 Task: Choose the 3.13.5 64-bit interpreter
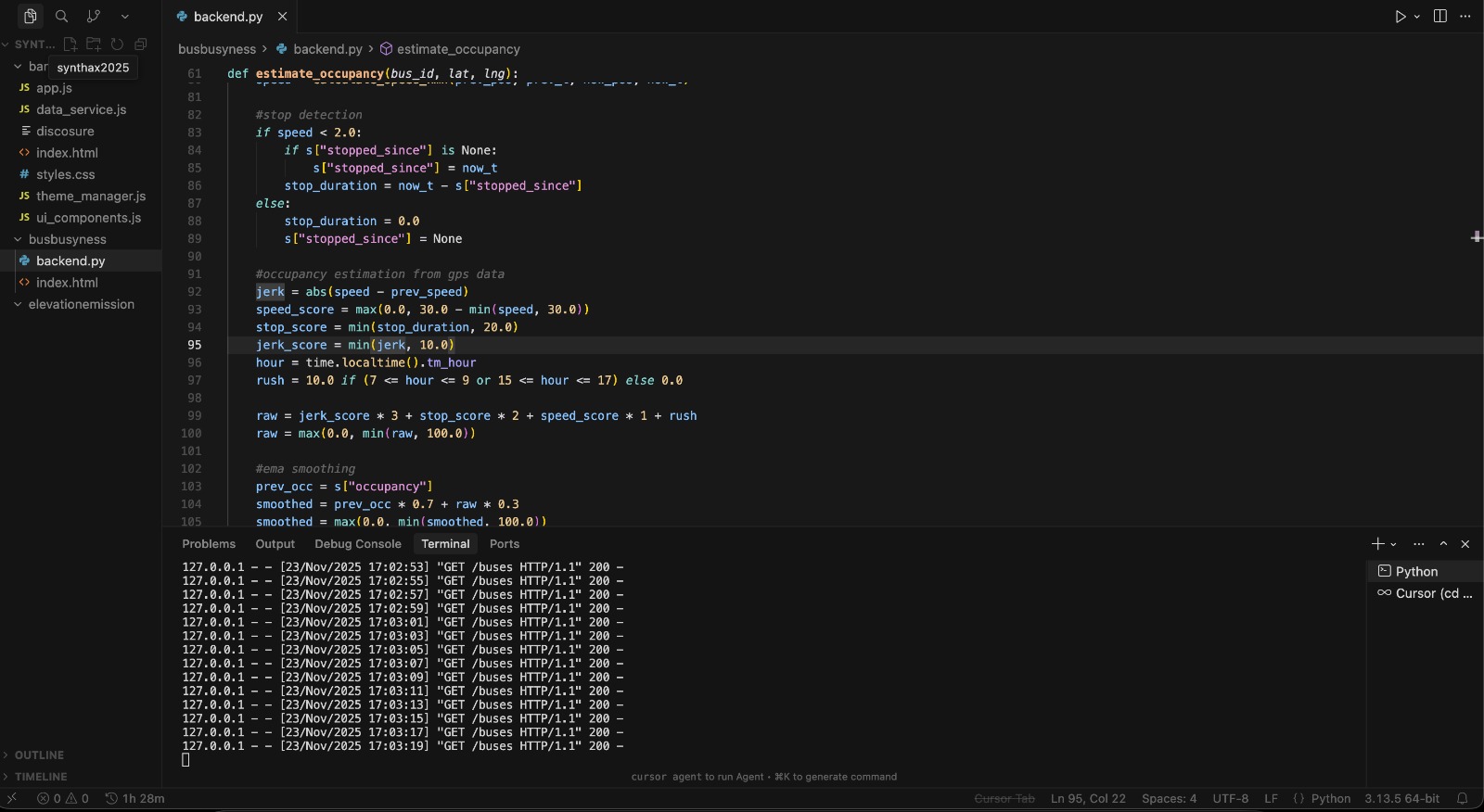click(x=1401, y=798)
